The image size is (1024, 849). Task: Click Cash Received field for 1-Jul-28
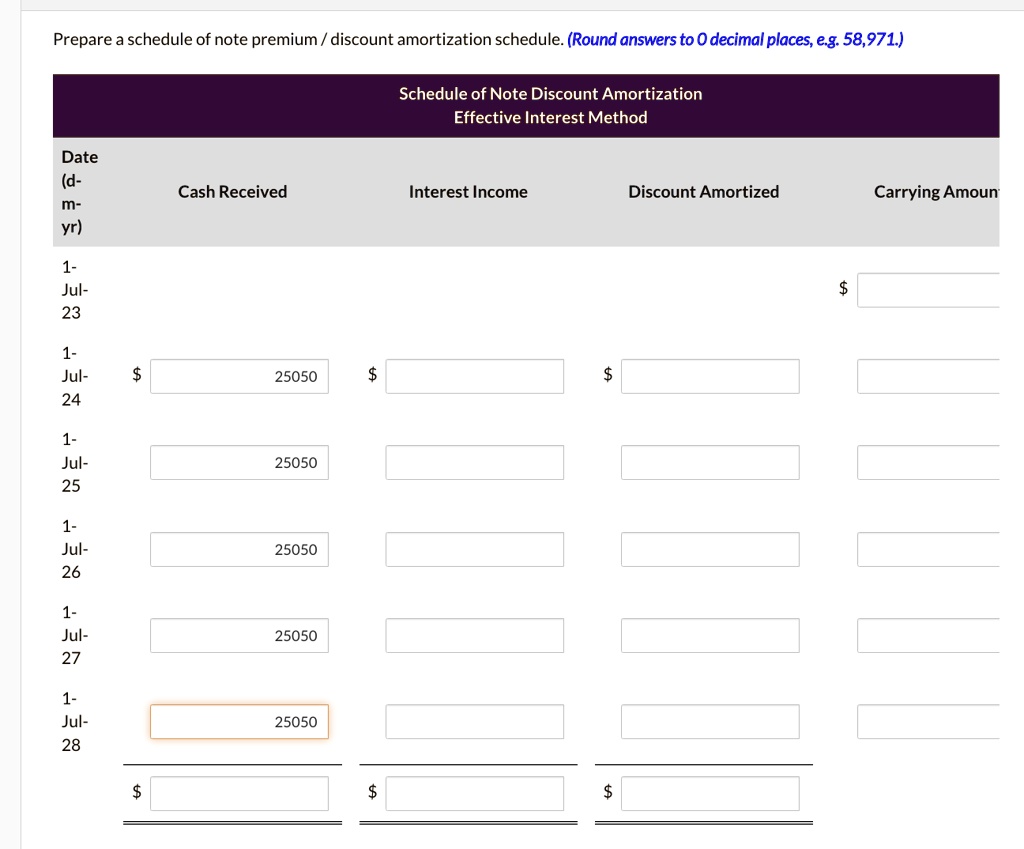[x=239, y=722]
